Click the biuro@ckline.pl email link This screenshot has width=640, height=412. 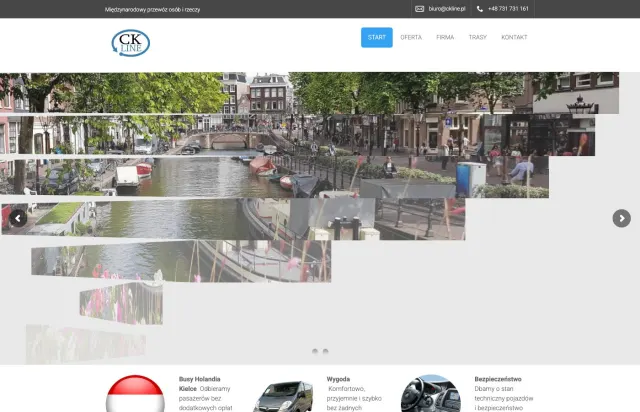(x=447, y=9)
